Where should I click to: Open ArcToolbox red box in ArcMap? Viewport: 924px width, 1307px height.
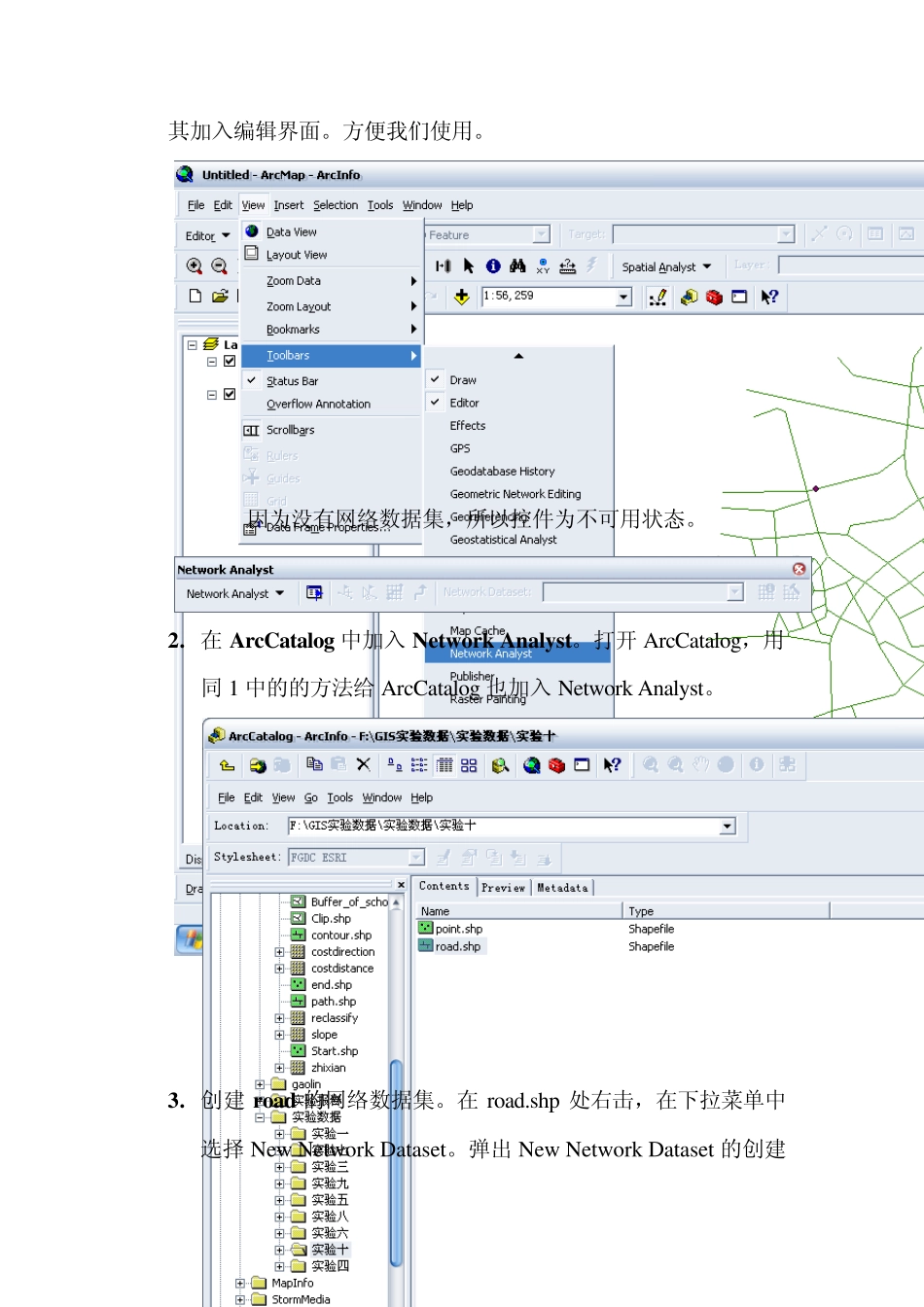[714, 297]
